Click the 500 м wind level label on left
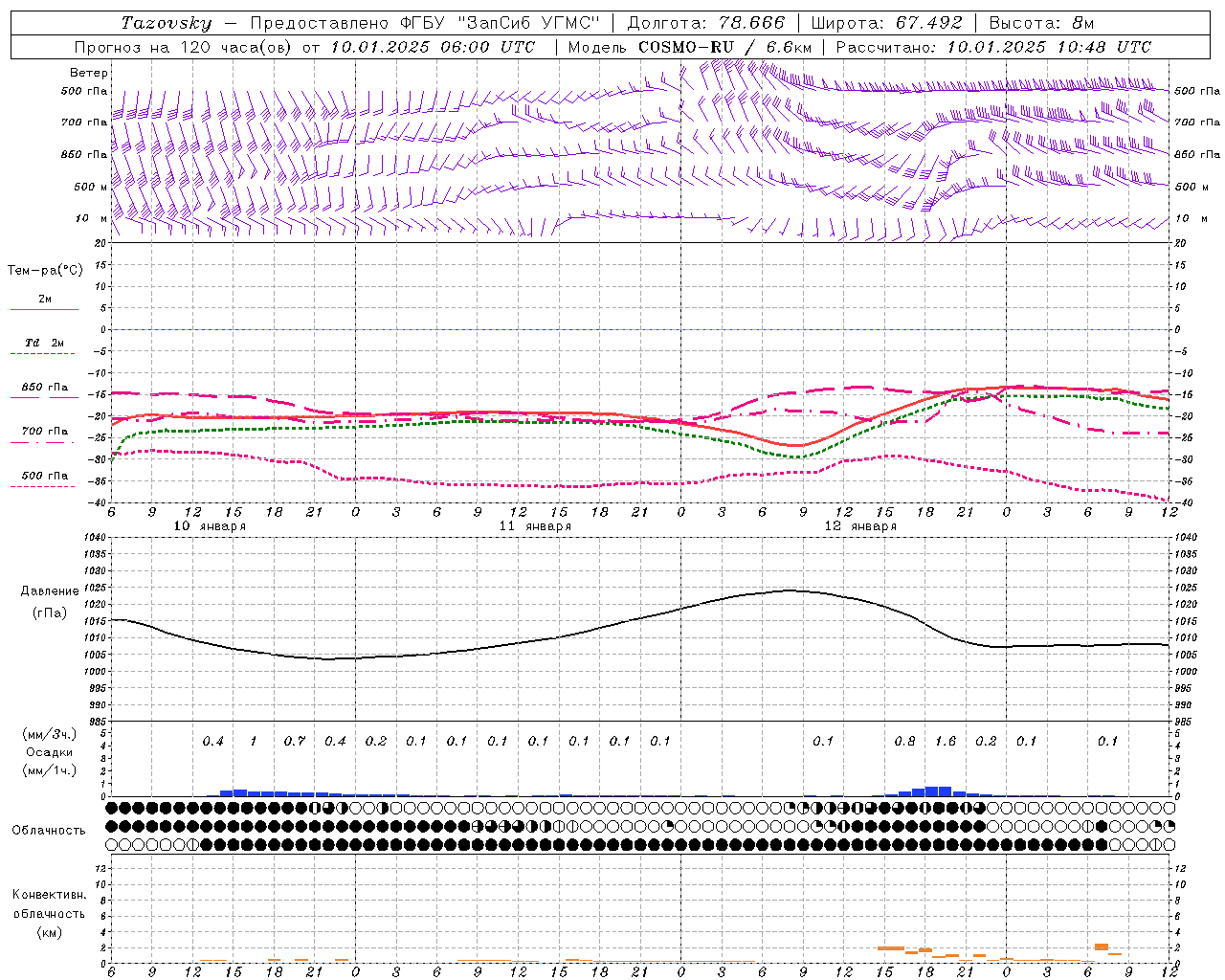 (x=91, y=187)
